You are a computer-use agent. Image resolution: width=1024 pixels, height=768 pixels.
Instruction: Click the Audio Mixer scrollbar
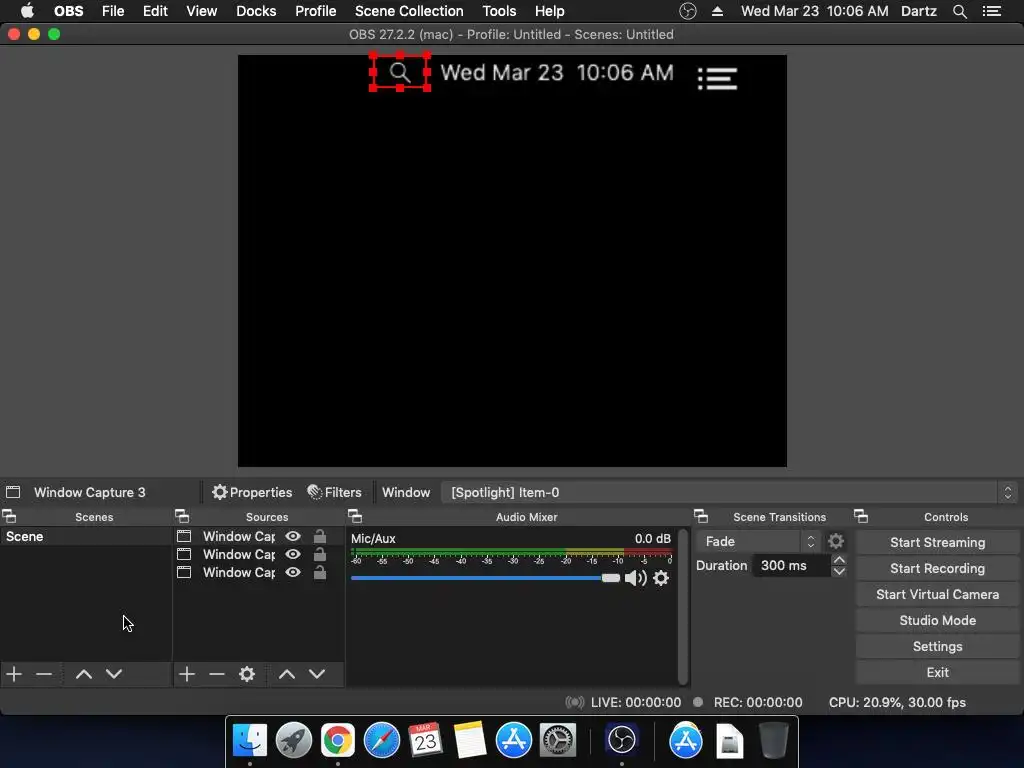pos(683,606)
